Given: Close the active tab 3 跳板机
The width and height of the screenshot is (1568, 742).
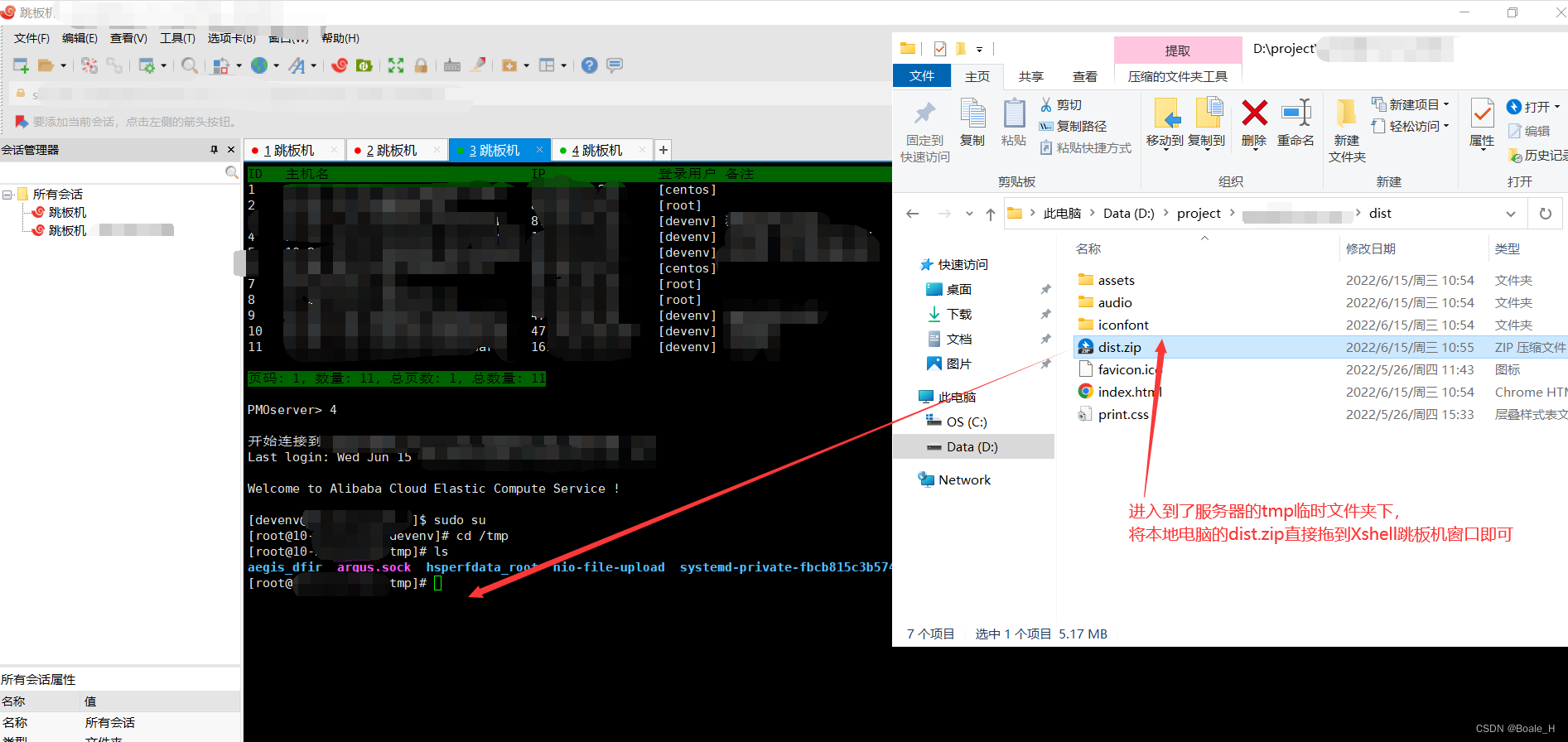Looking at the screenshot, I should (x=539, y=150).
